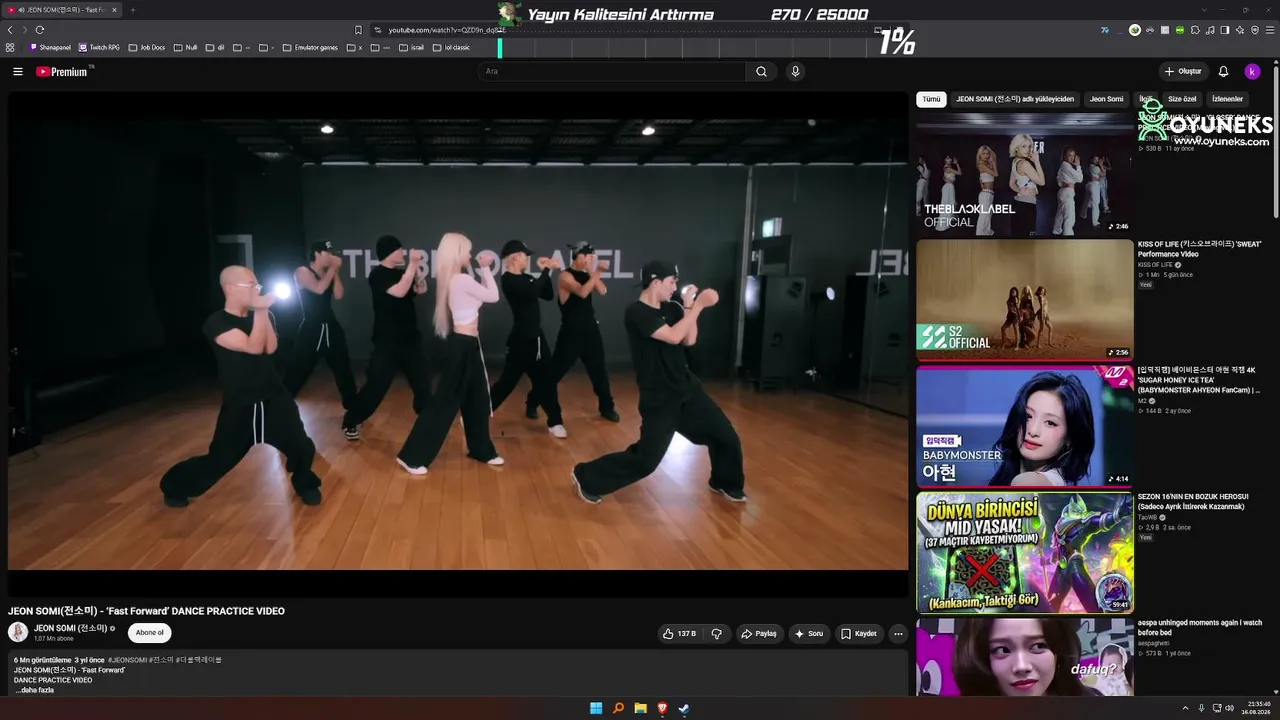This screenshot has width=1280, height=720.
Task: Open Brave browser from taskbar
Action: tap(662, 708)
